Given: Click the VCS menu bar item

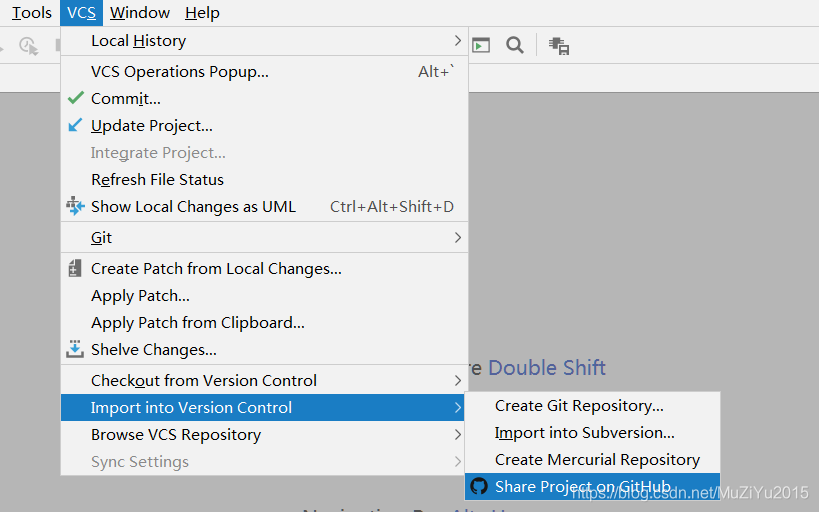Looking at the screenshot, I should pyautogui.click(x=81, y=13).
